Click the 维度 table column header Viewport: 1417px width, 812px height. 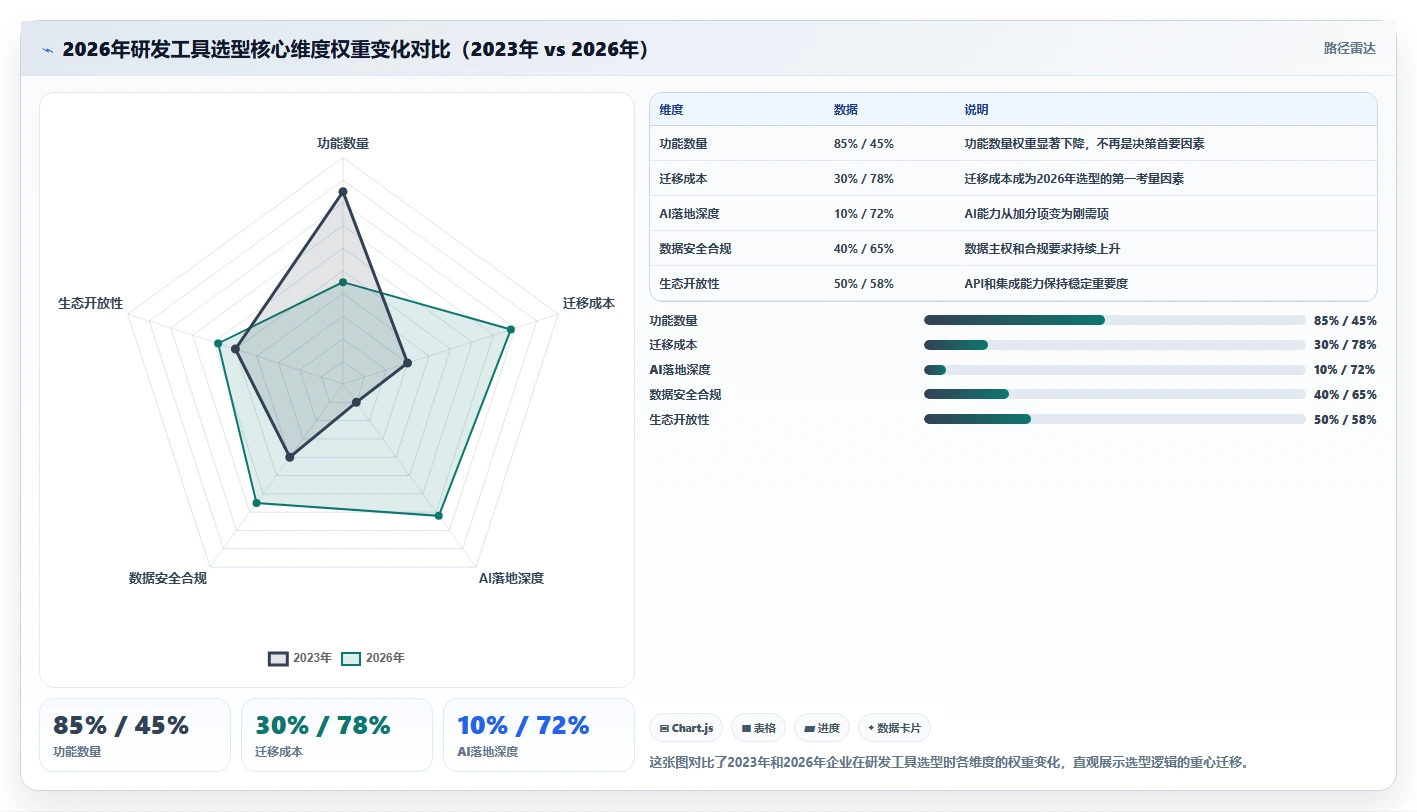(x=671, y=110)
